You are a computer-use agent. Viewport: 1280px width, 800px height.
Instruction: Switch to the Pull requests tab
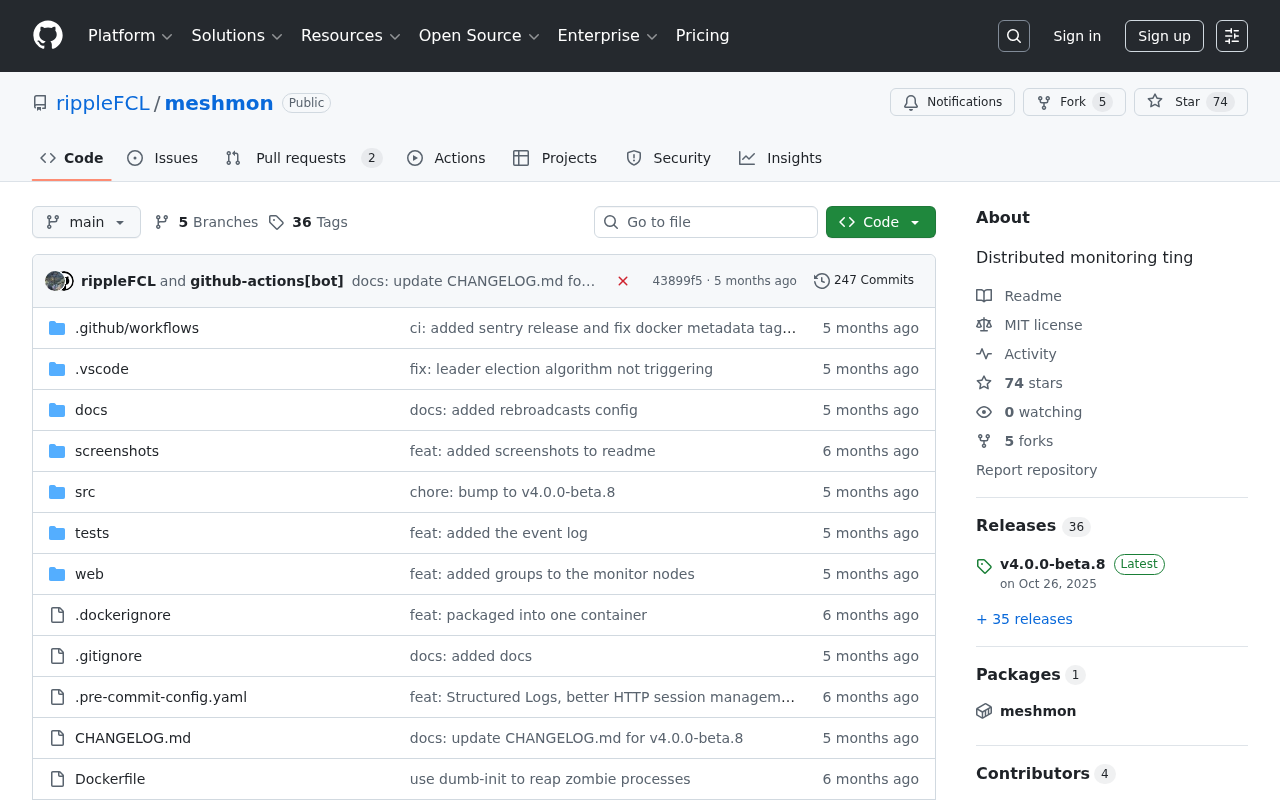pyautogui.click(x=303, y=157)
